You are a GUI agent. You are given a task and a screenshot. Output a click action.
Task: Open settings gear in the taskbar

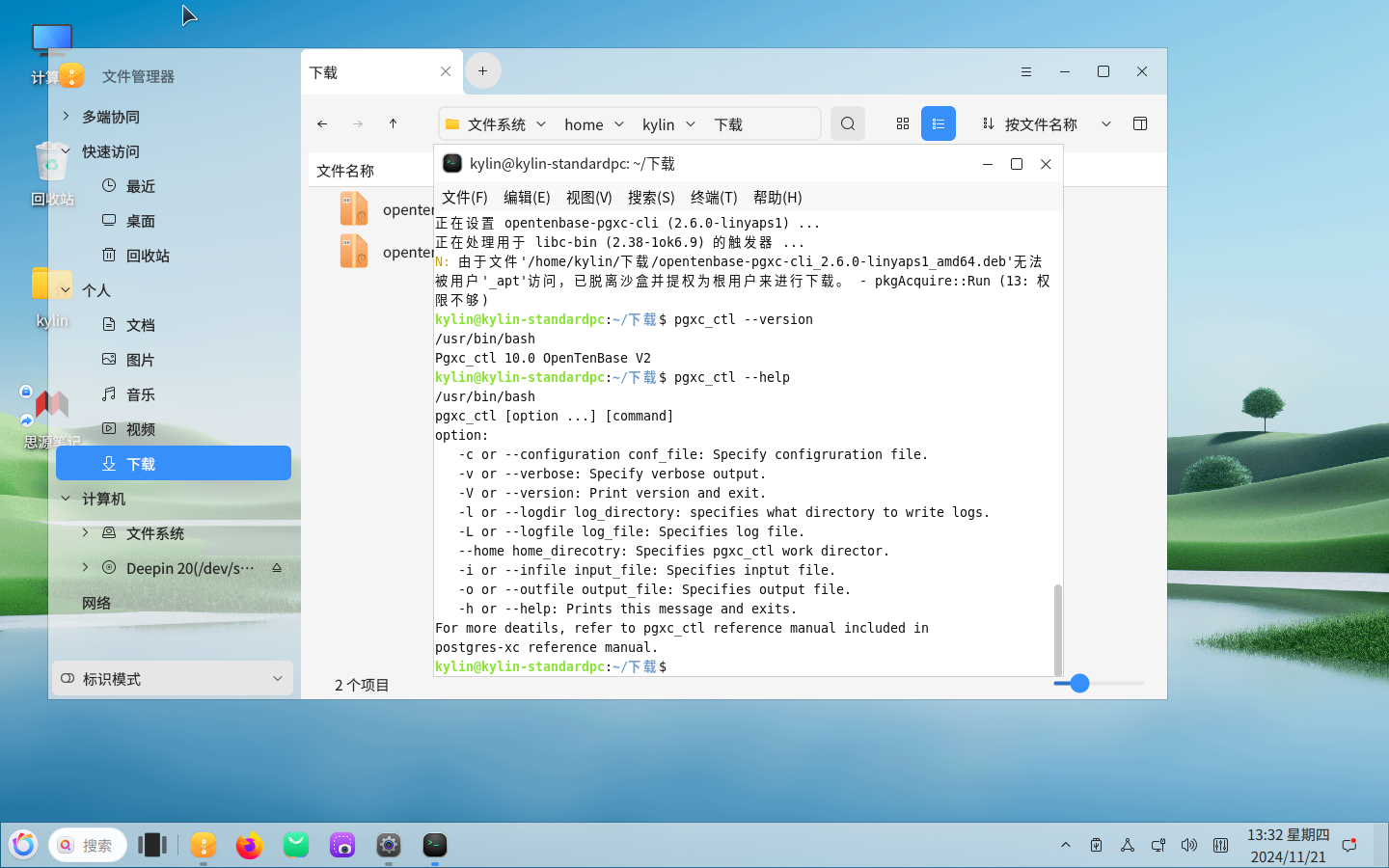(389, 845)
